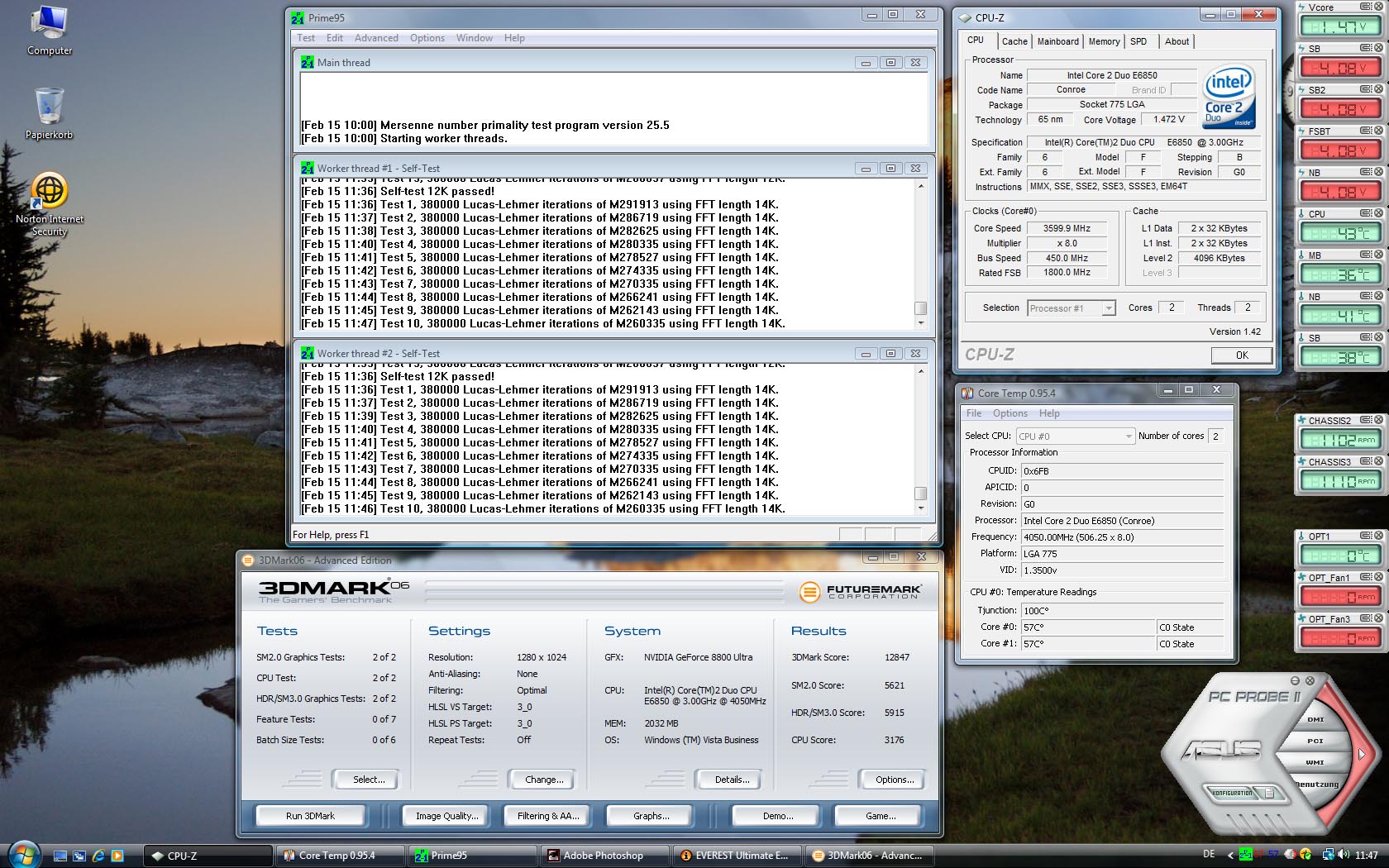Open Select CPU dropdown in Core Temp
Screen dimensions: 1389x868
tap(1075, 436)
